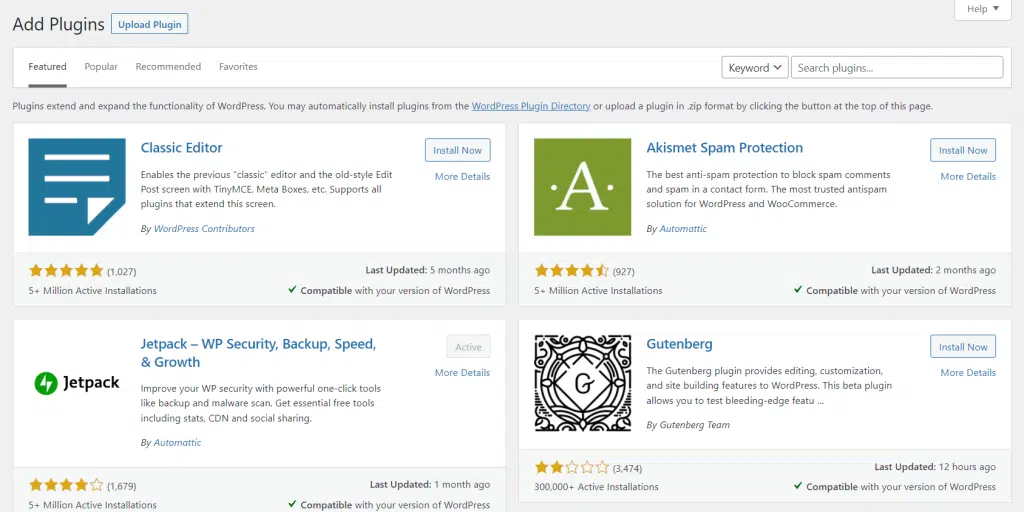The width and height of the screenshot is (1024, 512).
Task: Click 'Last Updated: 5 months ago' text
Action: (x=427, y=270)
